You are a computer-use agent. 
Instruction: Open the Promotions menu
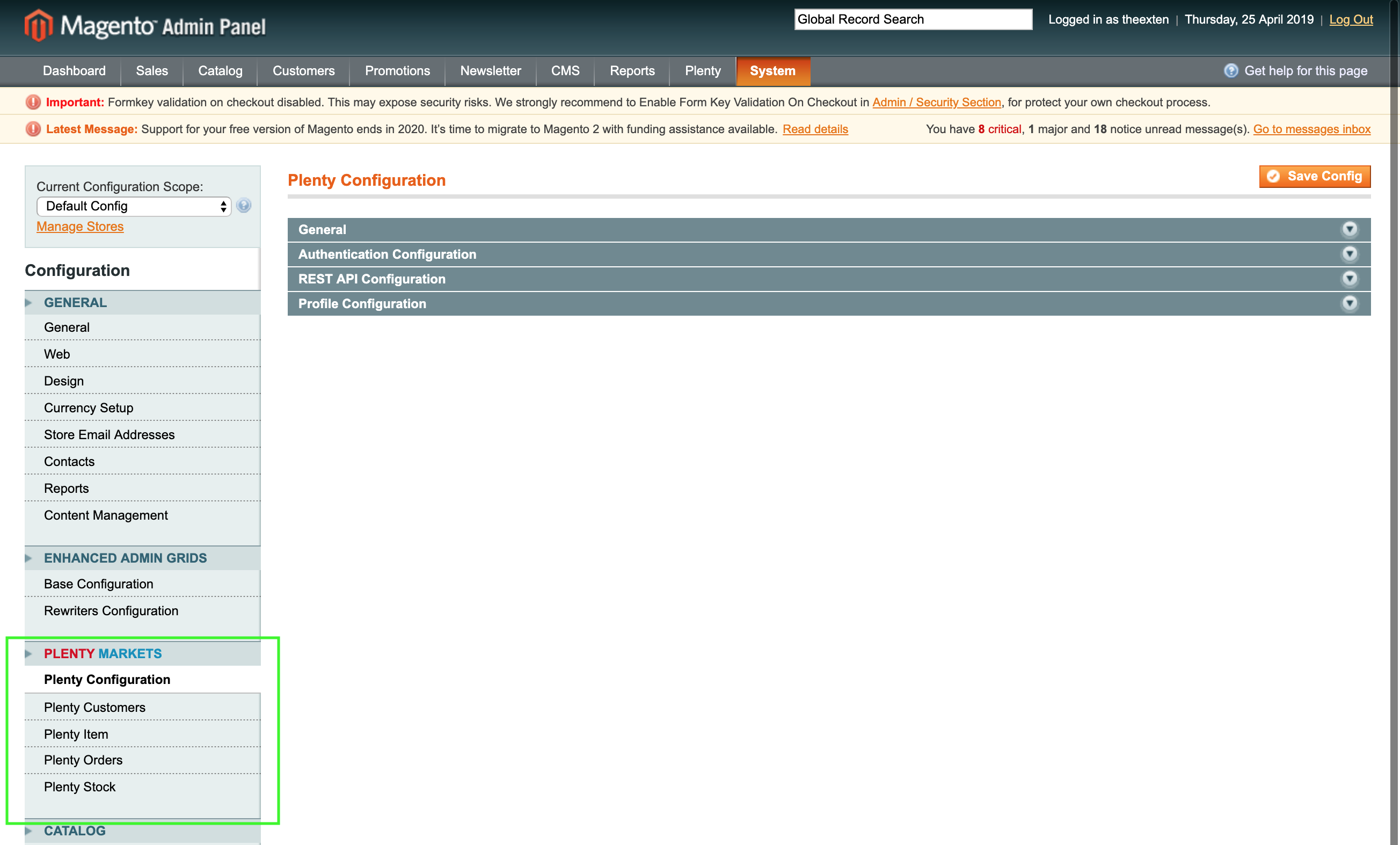coord(397,71)
